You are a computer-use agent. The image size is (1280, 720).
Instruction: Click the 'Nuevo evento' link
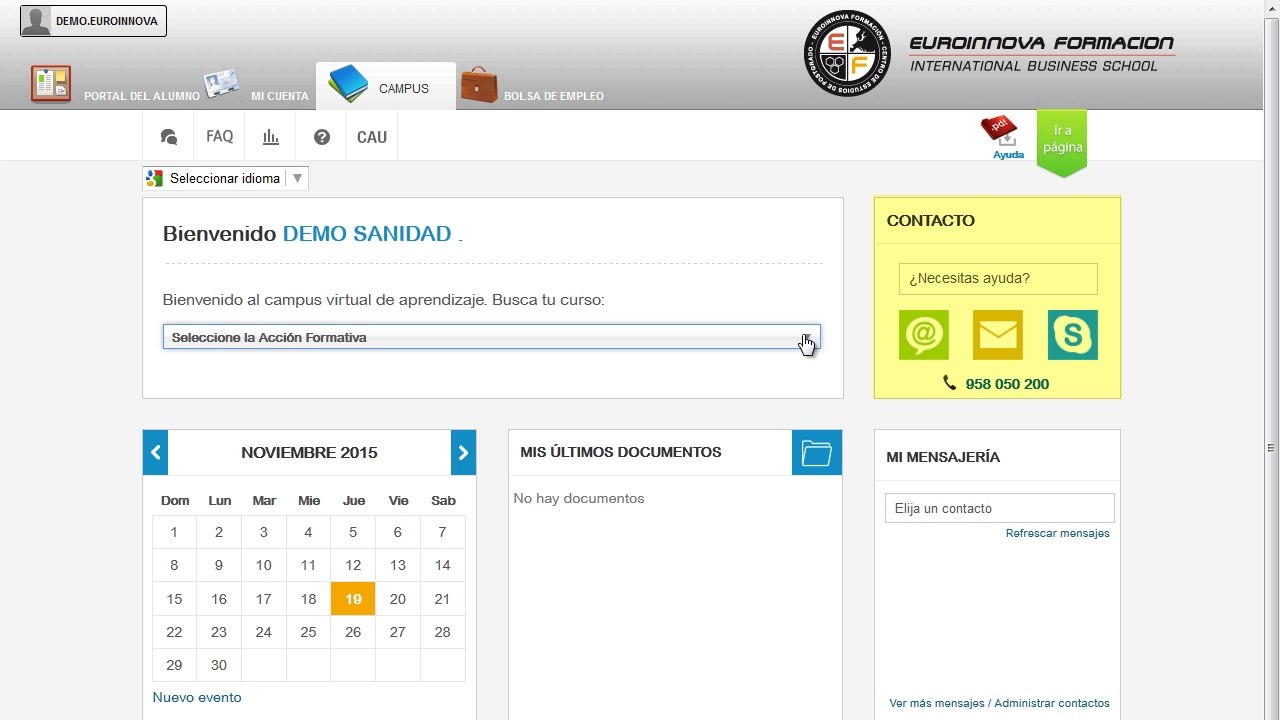click(197, 697)
